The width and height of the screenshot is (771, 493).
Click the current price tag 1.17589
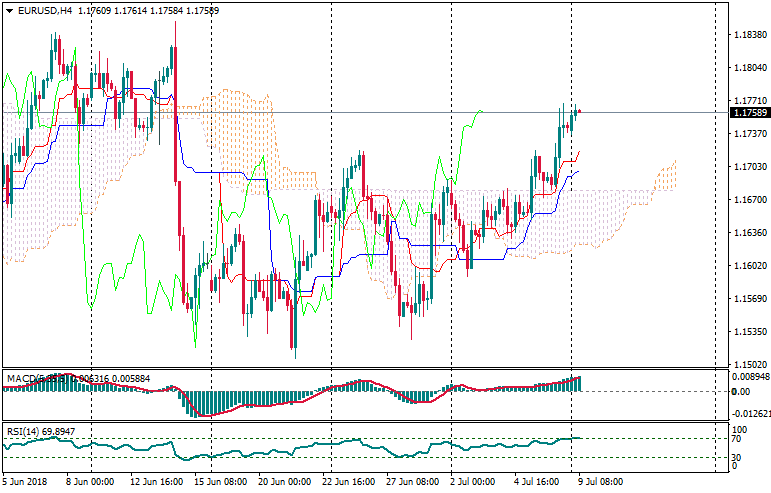tap(744, 113)
